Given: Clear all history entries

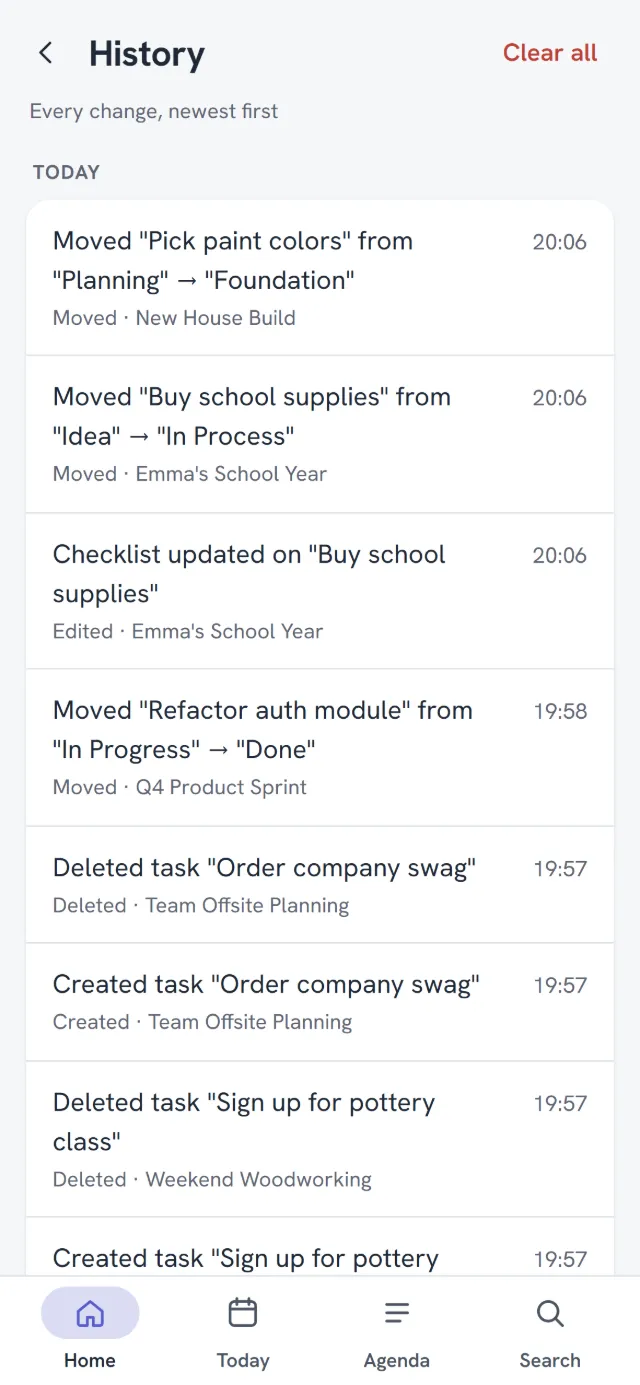Looking at the screenshot, I should pos(550,53).
